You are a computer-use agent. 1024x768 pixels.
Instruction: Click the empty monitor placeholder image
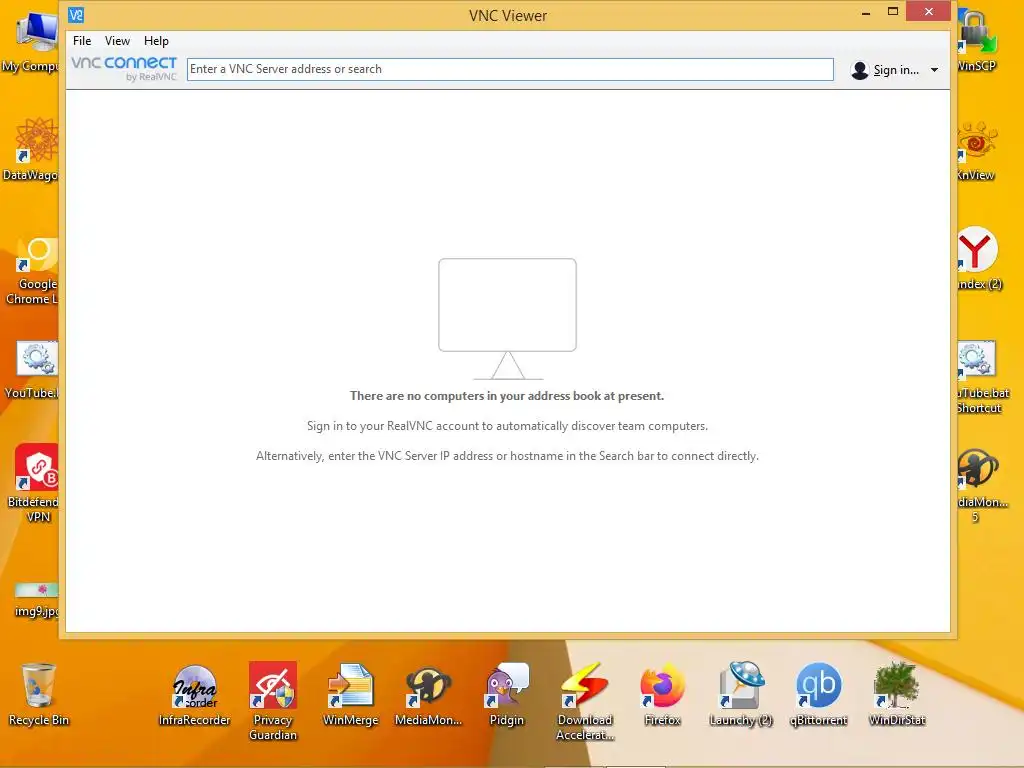click(507, 319)
